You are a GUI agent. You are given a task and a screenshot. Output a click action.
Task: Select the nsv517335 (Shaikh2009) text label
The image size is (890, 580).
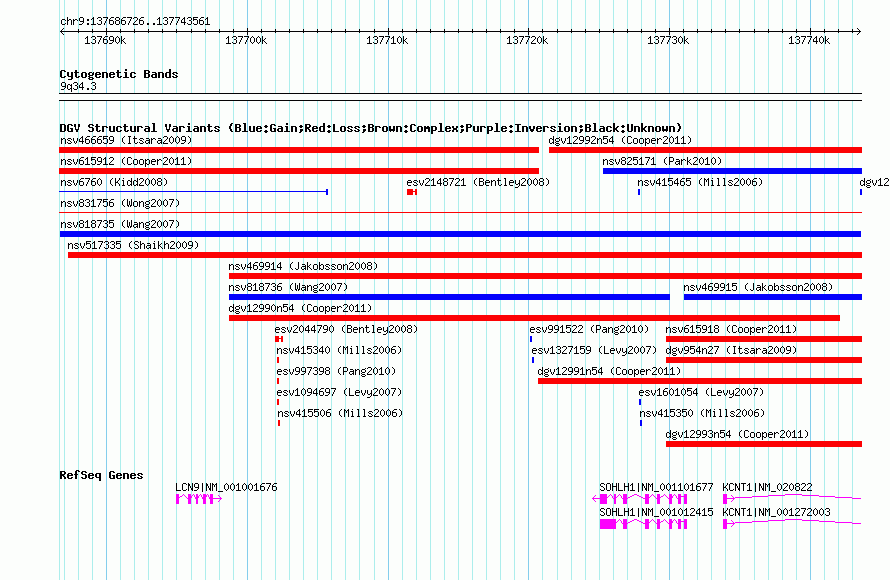coord(133,245)
